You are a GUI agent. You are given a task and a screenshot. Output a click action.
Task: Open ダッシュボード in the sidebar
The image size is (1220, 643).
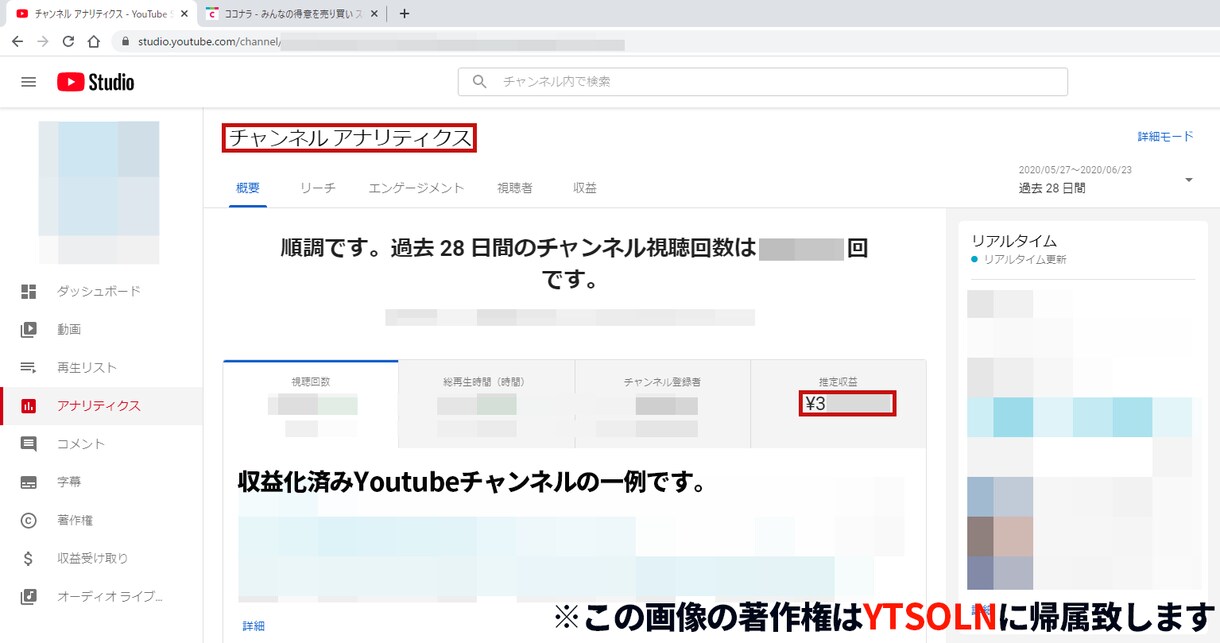coord(100,291)
